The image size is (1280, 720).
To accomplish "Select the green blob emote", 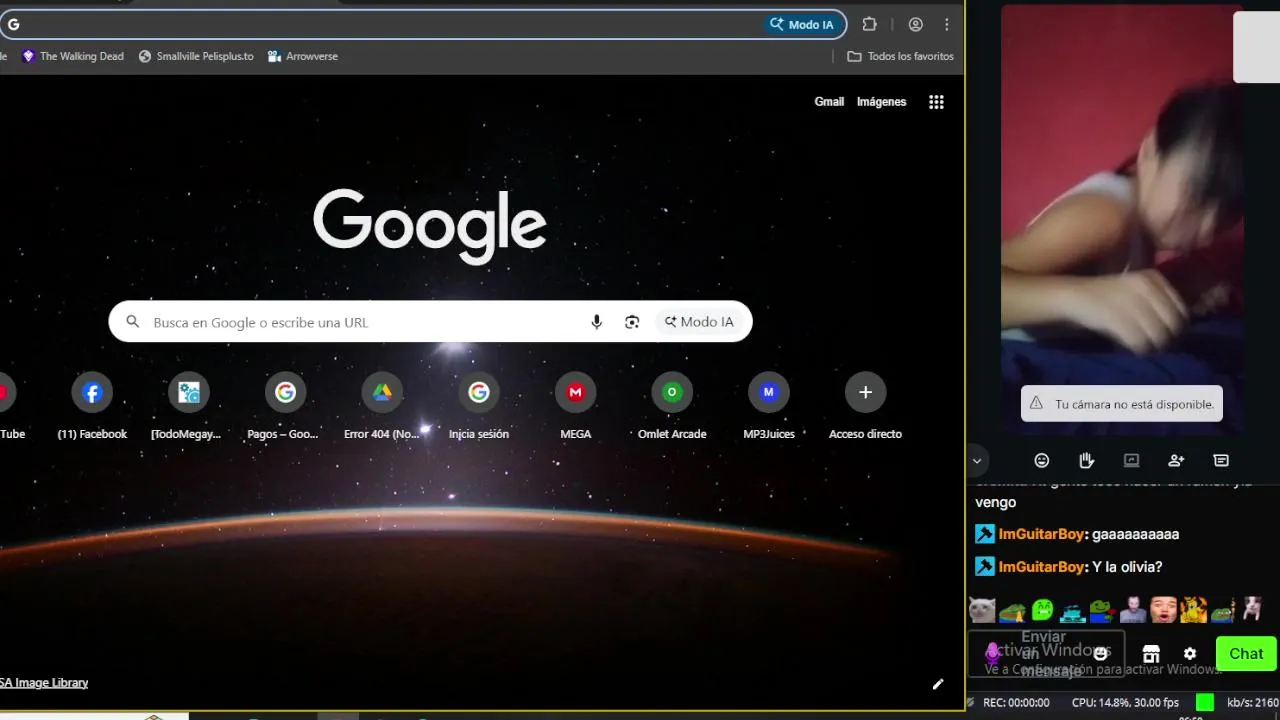I will 1042,609.
